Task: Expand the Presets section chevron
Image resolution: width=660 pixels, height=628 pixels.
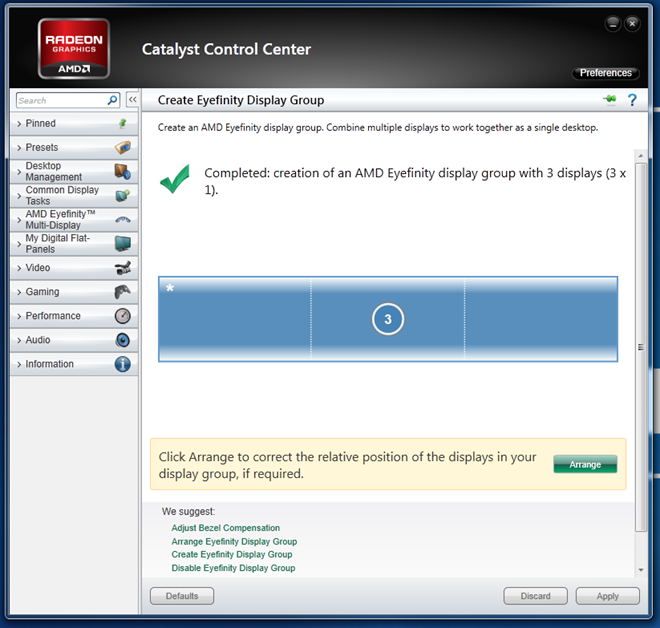Action: pos(19,148)
